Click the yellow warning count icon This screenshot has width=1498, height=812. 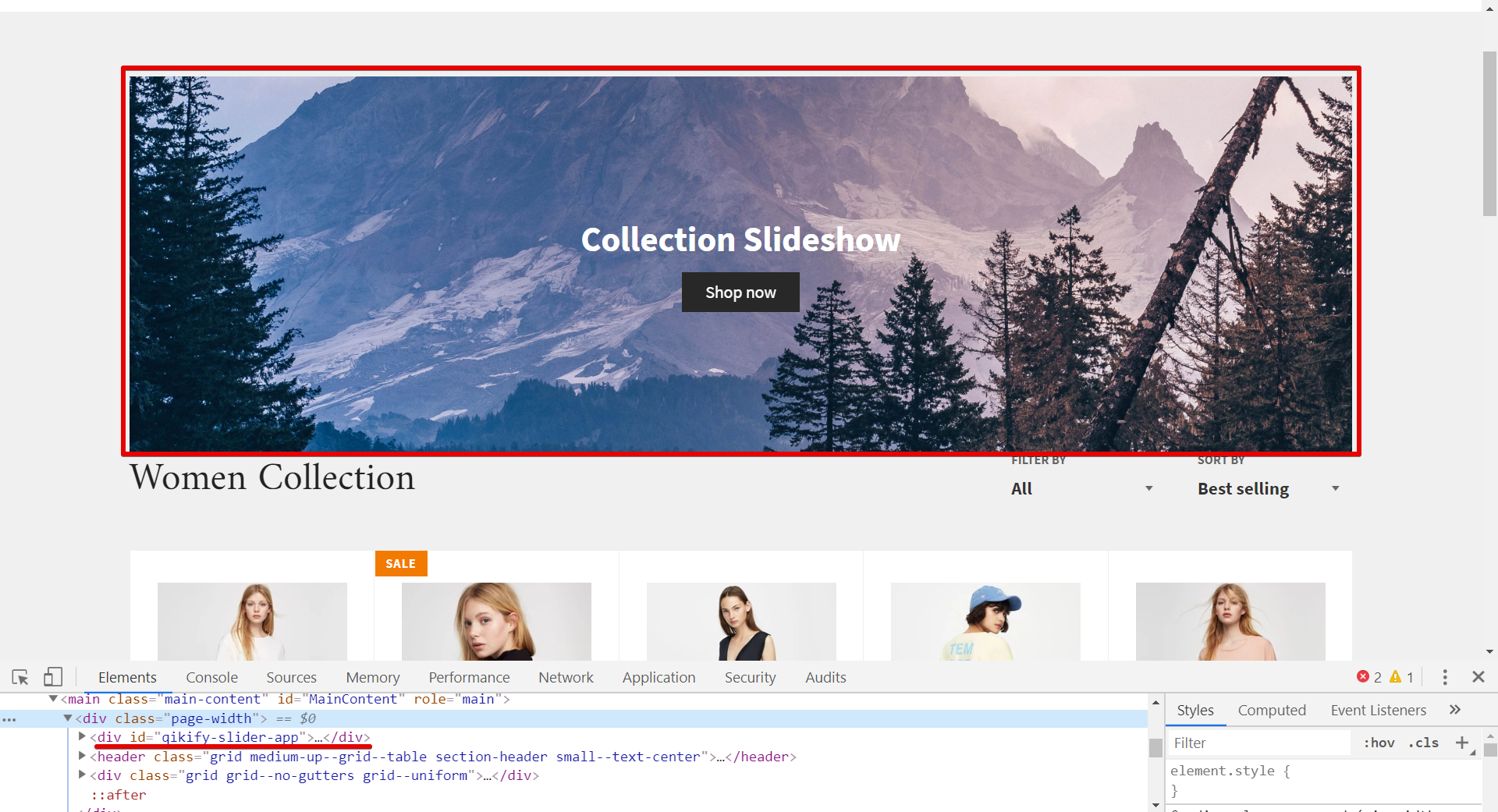1395,677
